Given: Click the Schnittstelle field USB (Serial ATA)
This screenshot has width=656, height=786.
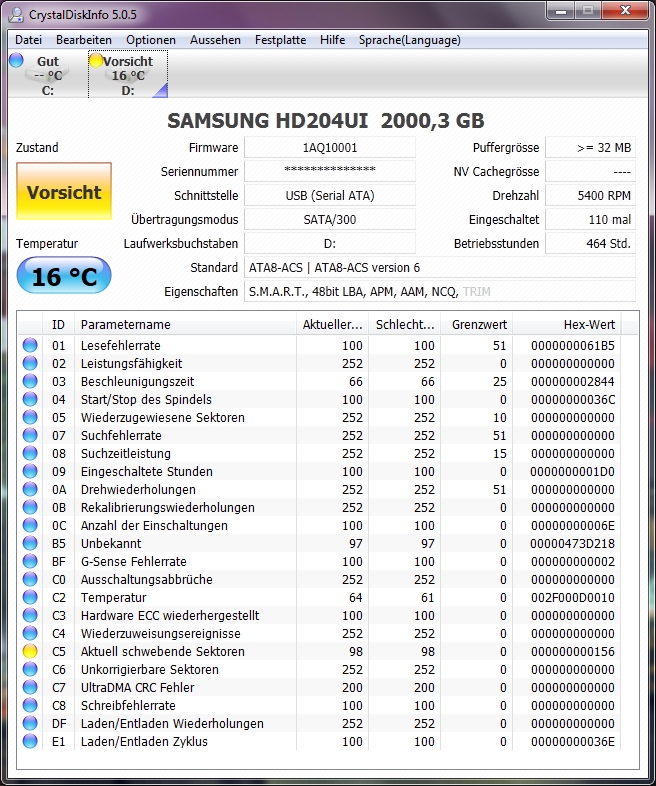Looking at the screenshot, I should click(x=330, y=195).
